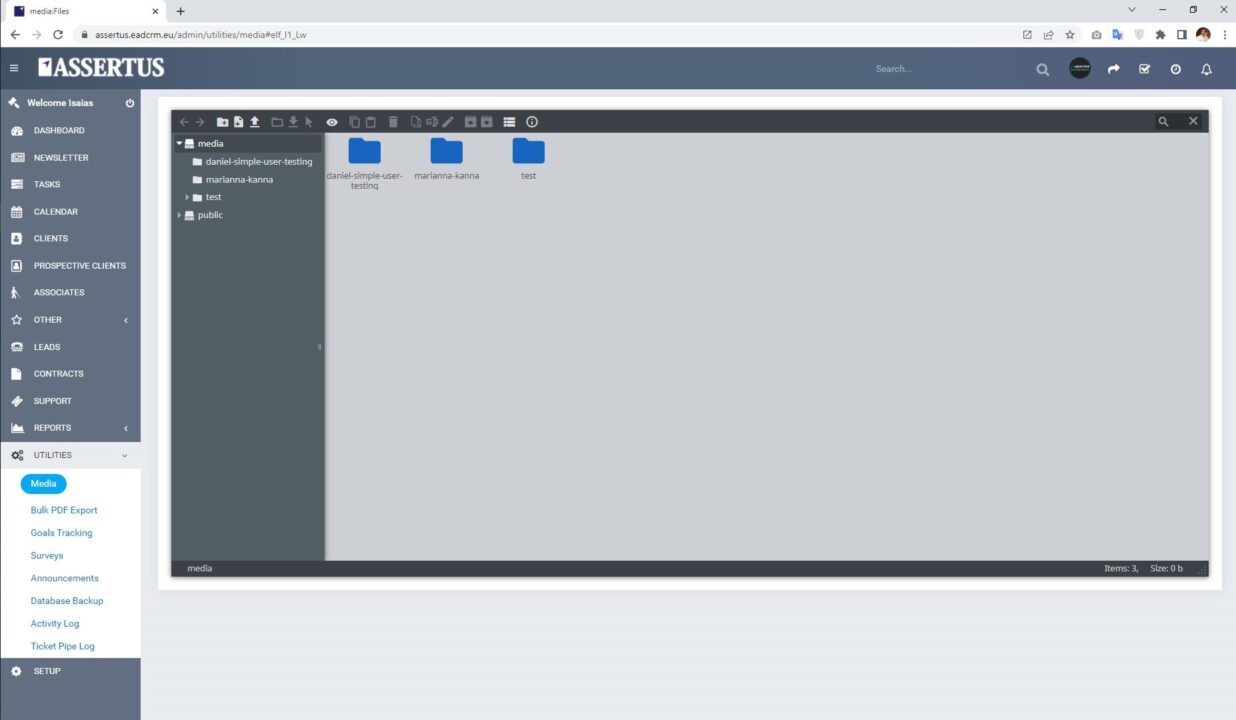Open the Database Backup link
The height and width of the screenshot is (720, 1236).
67,601
